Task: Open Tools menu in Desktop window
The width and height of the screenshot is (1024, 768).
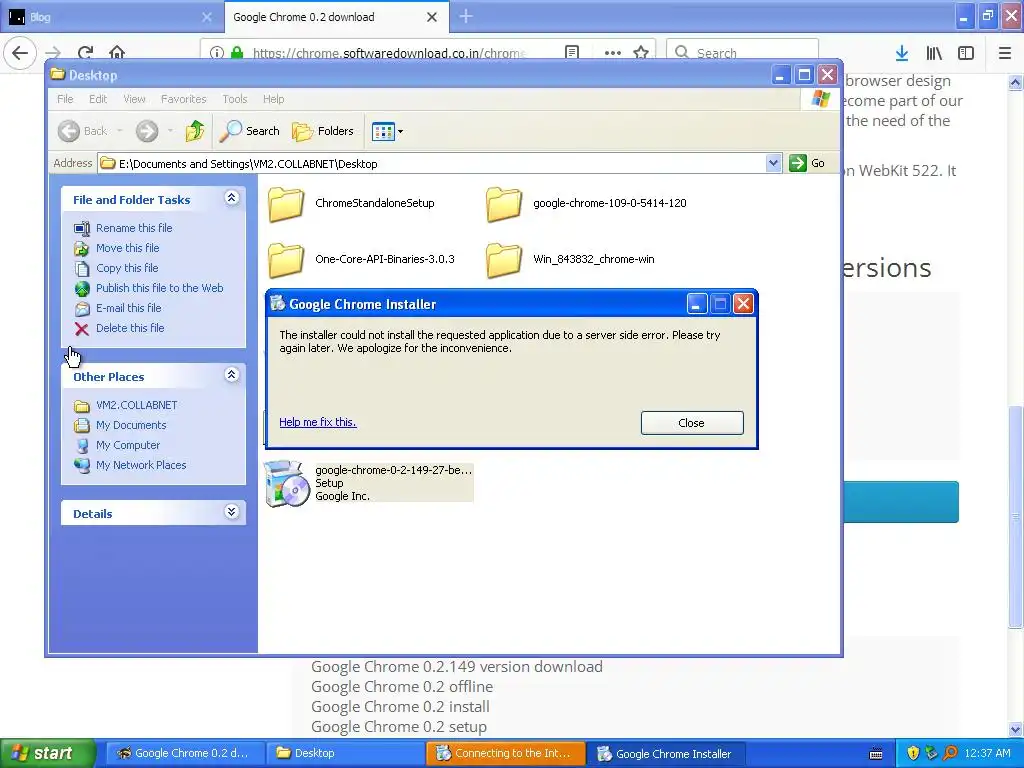Action: point(234,99)
